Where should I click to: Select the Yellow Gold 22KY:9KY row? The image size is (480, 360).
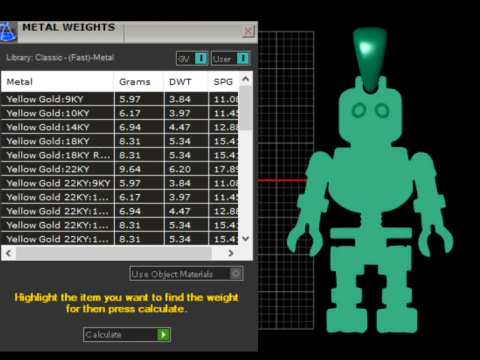[120, 183]
